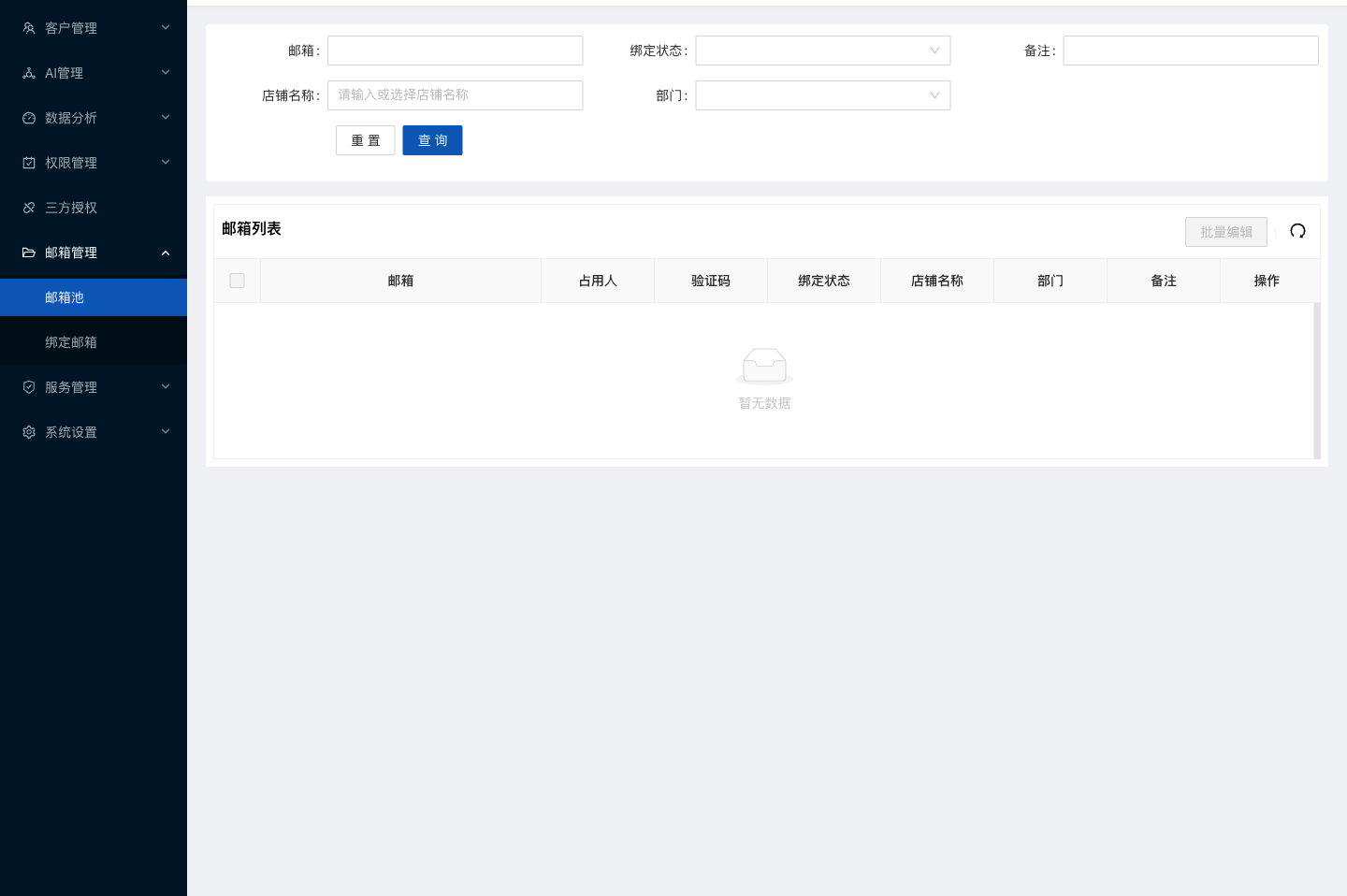1347x896 pixels.
Task: Open the 部门 dropdown
Action: [823, 95]
